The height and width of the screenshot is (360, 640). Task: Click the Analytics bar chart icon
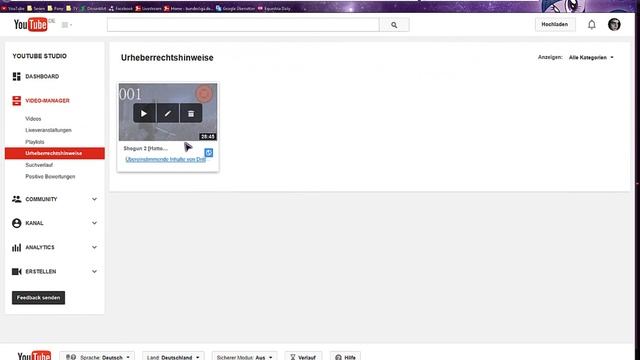coord(16,247)
